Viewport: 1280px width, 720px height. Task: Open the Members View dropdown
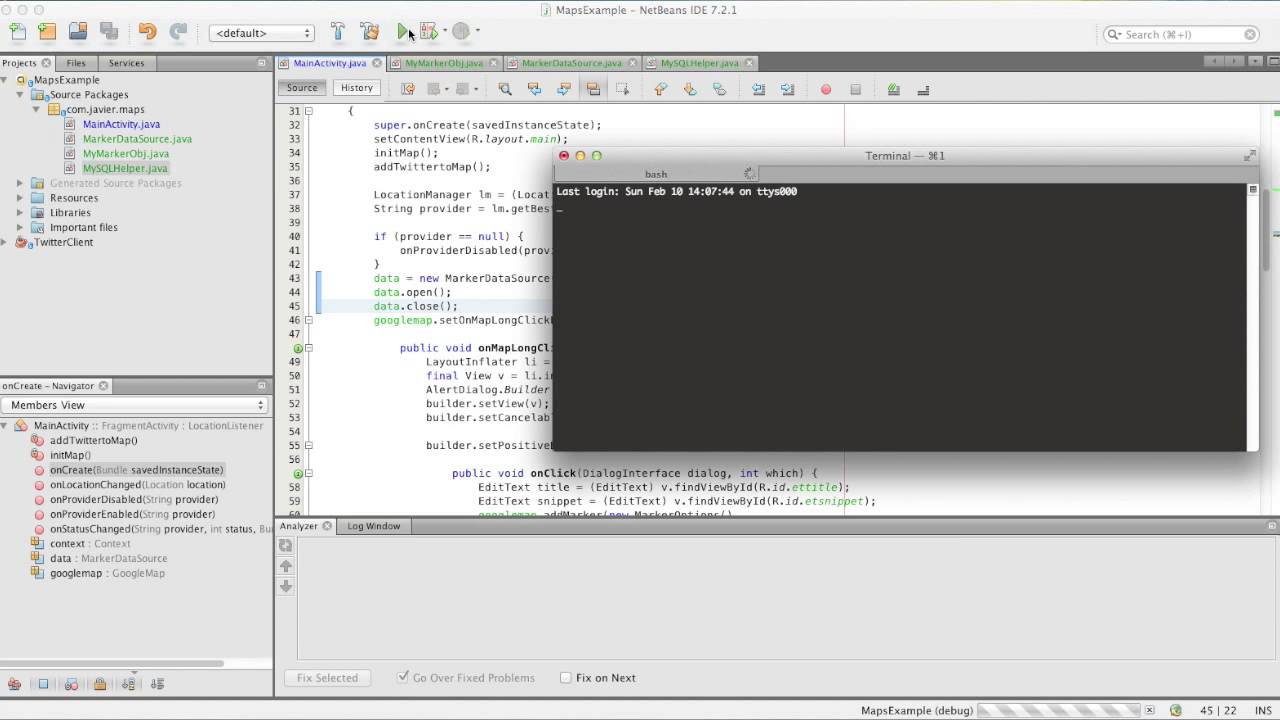pos(136,405)
